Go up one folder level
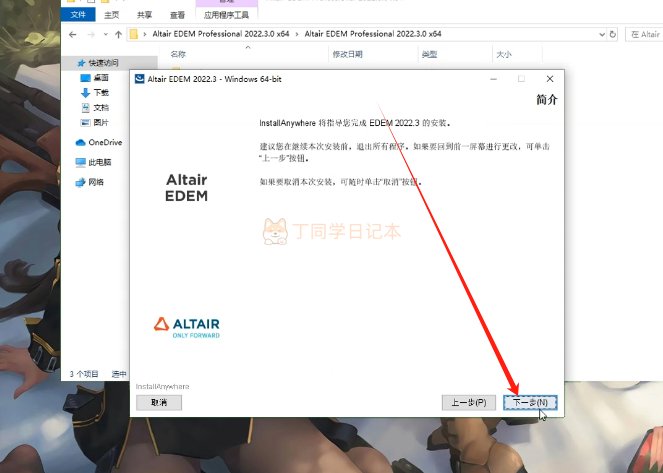 point(118,35)
